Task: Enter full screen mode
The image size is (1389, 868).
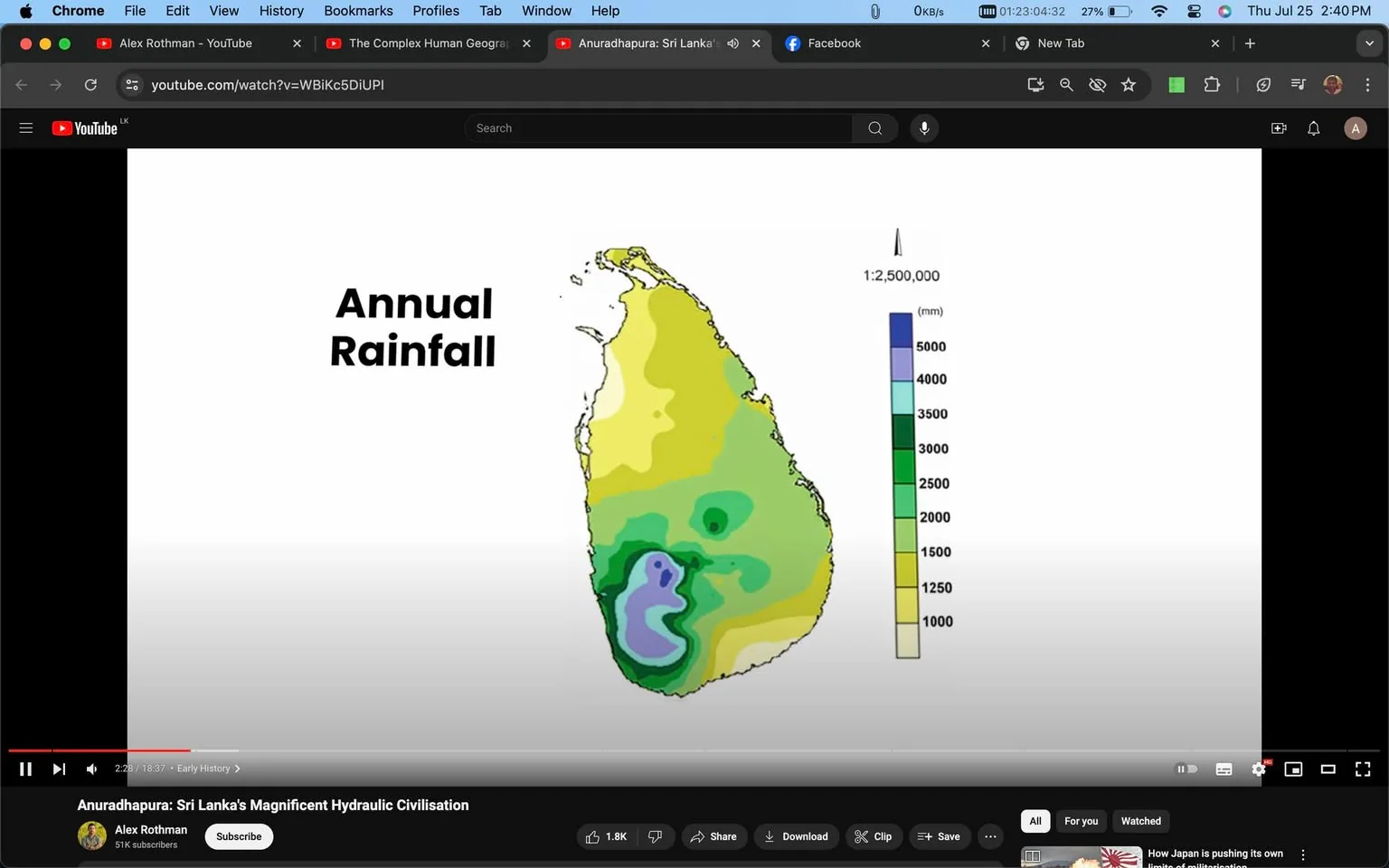Action: coord(1363,769)
